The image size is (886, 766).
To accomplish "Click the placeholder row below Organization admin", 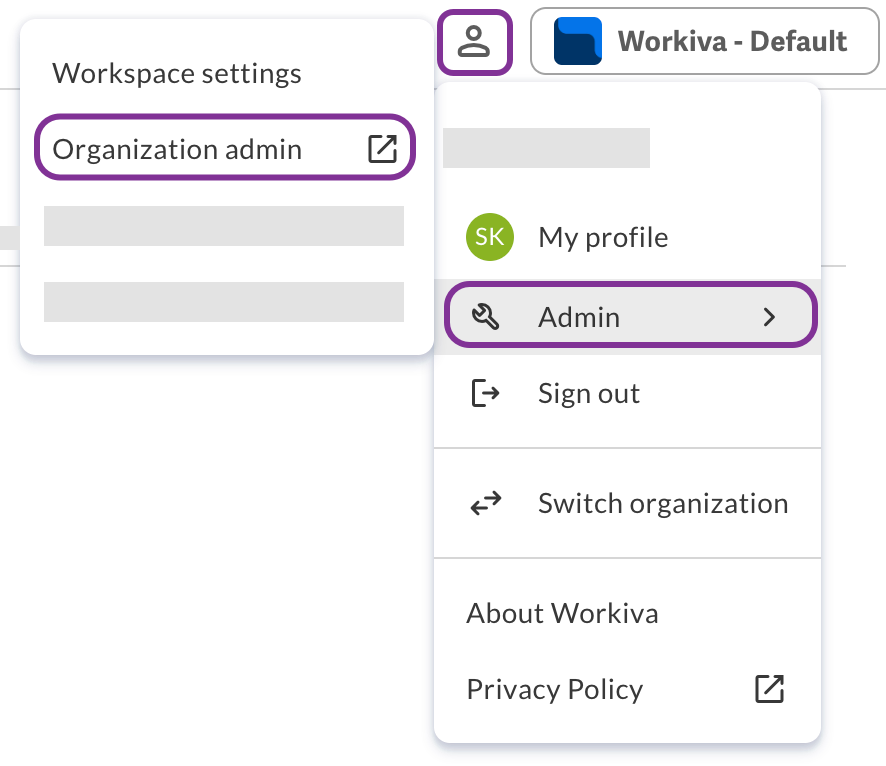I will point(224,226).
